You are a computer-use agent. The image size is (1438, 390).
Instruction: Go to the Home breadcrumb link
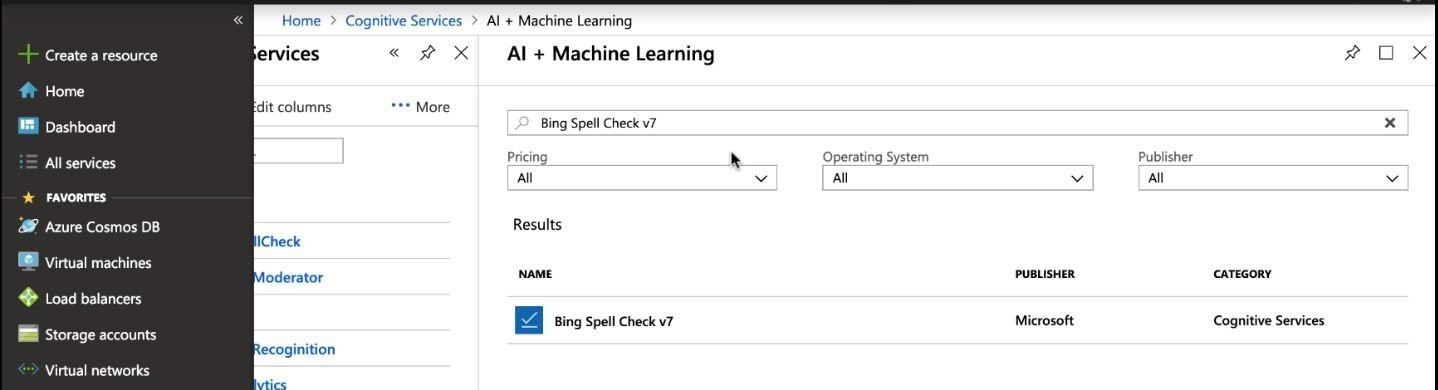[301, 20]
